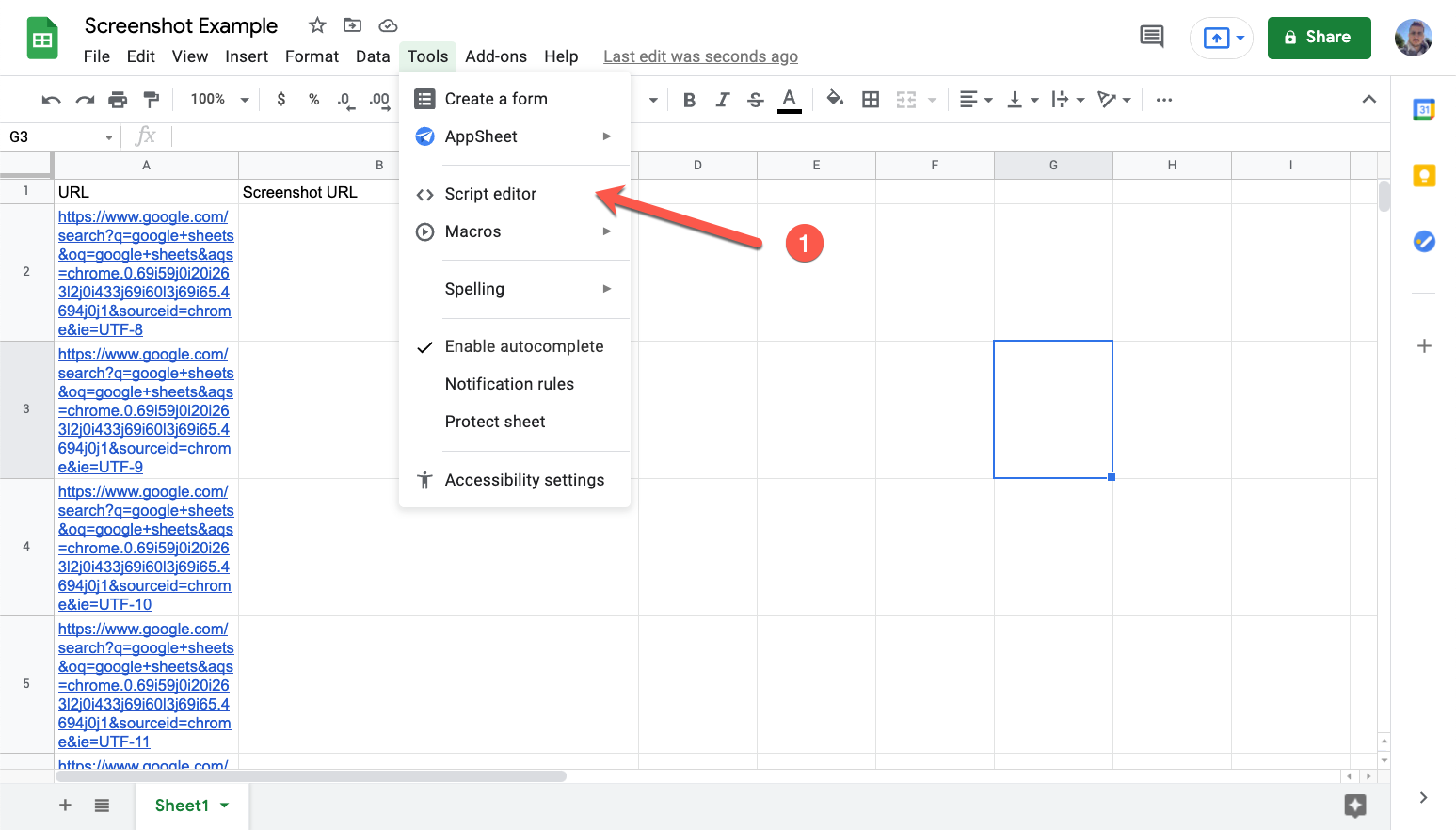Open the Google account avatar
This screenshot has width=1456, height=830.
(x=1413, y=38)
